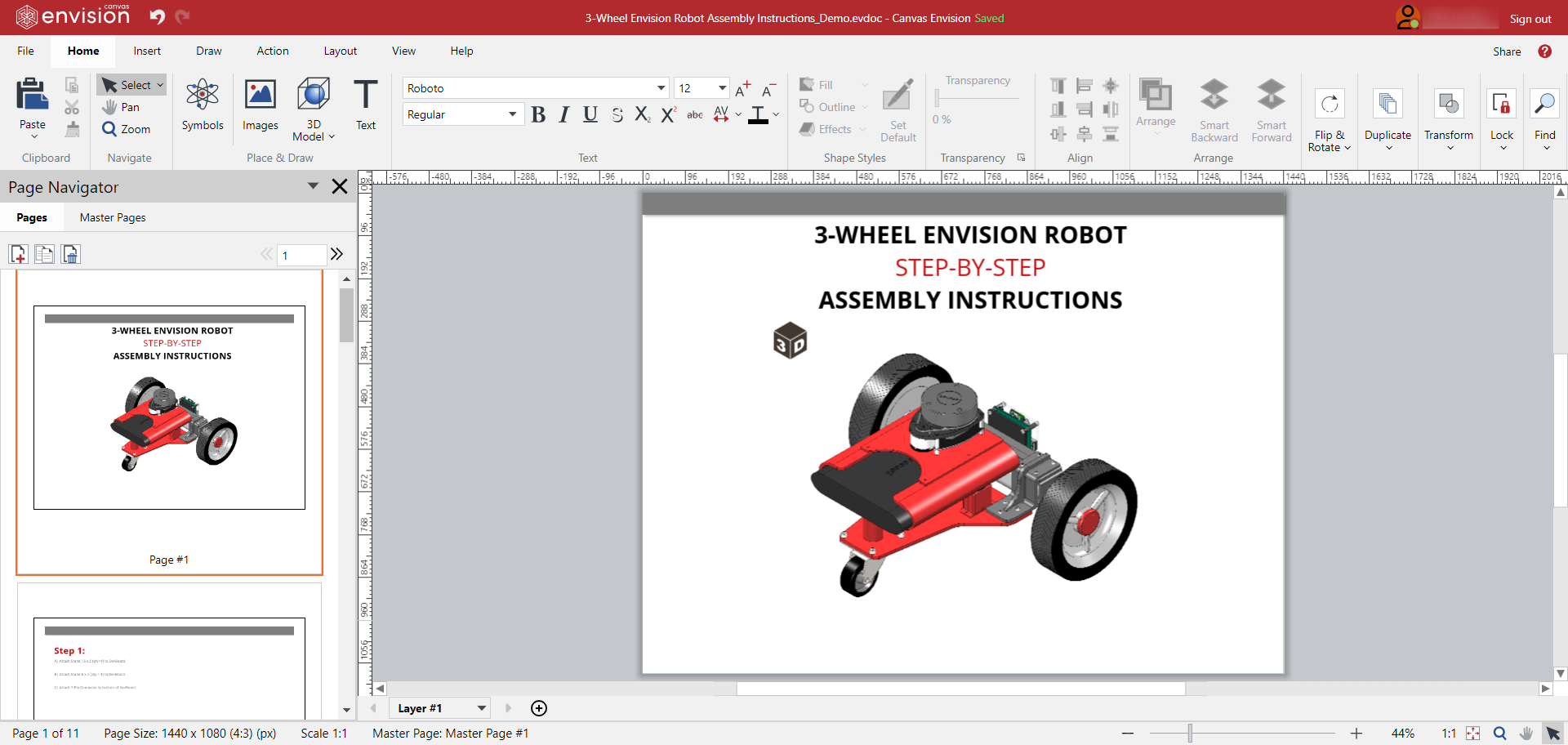Toggle italic text formatting
1568x745 pixels.
563,115
